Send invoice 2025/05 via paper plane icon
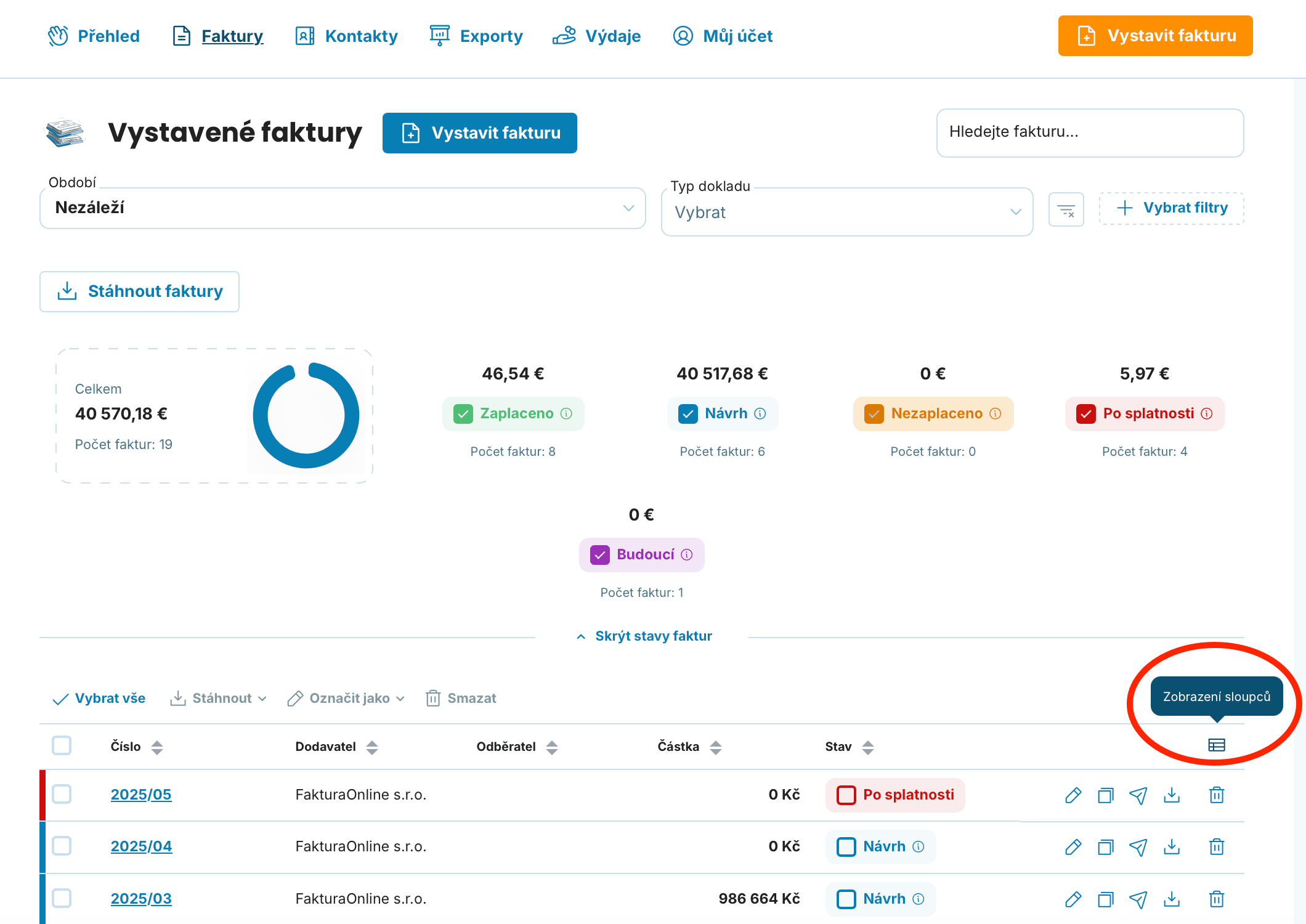Viewport: 1306px width, 924px height. [x=1138, y=795]
